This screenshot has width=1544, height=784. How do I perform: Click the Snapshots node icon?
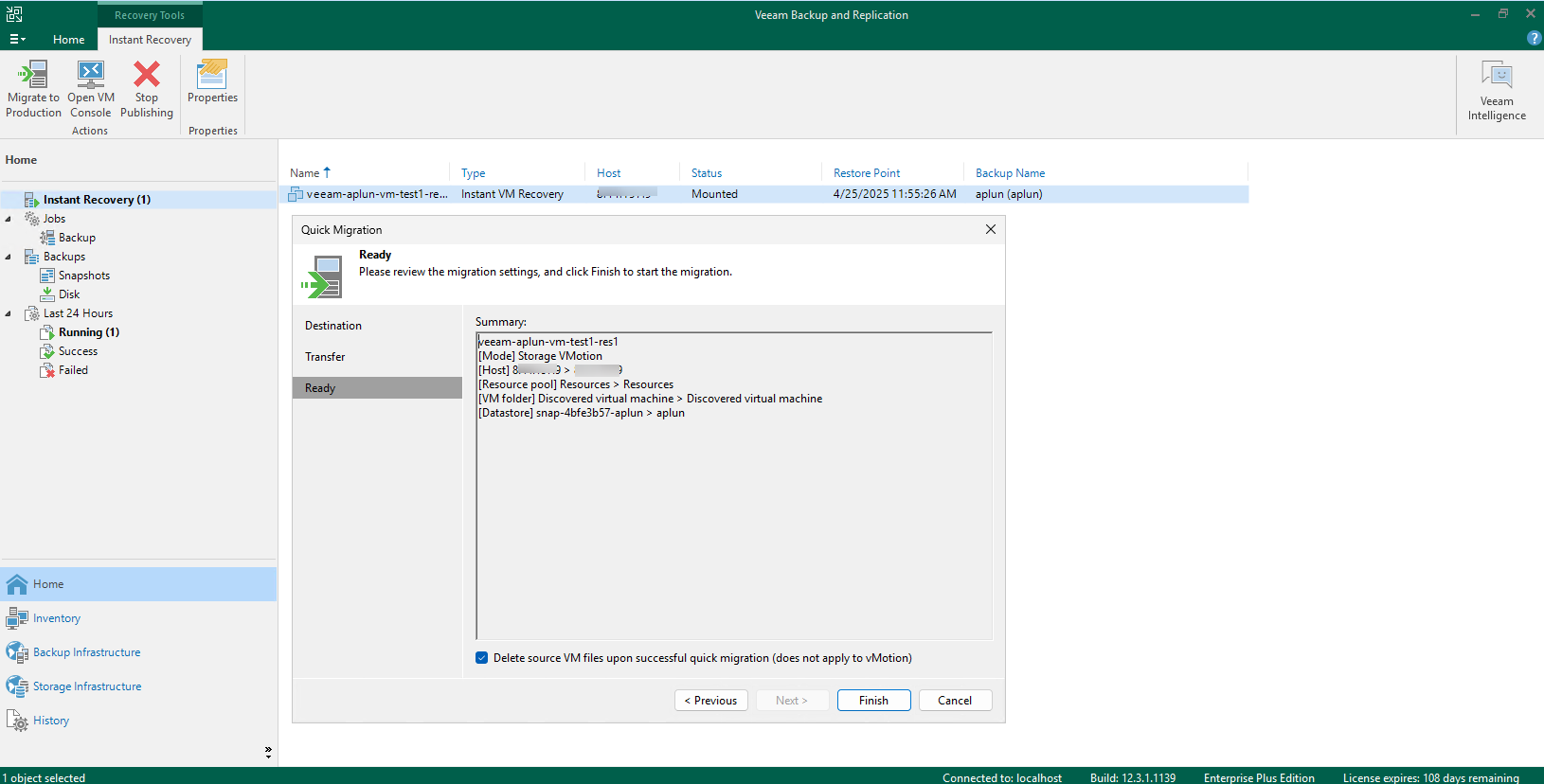pos(47,276)
